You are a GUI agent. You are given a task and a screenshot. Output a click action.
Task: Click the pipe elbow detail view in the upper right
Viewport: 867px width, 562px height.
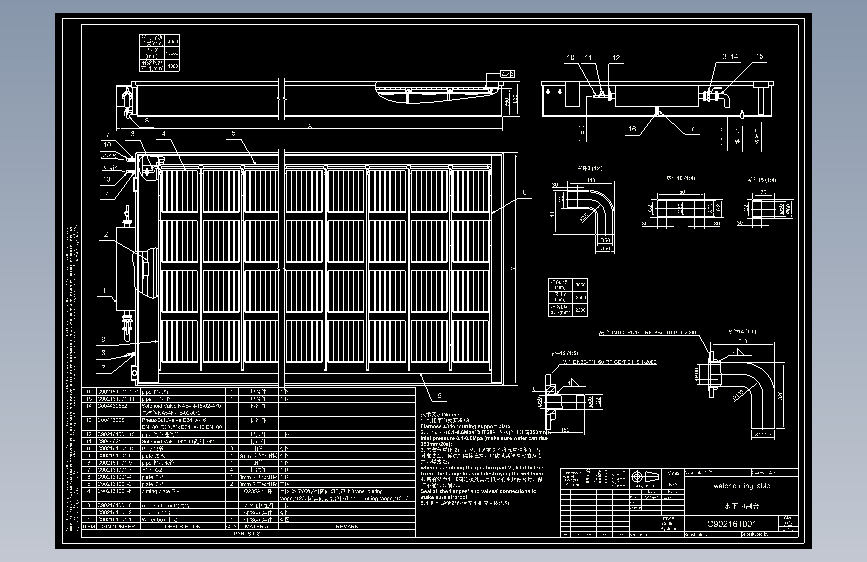pyautogui.click(x=584, y=209)
